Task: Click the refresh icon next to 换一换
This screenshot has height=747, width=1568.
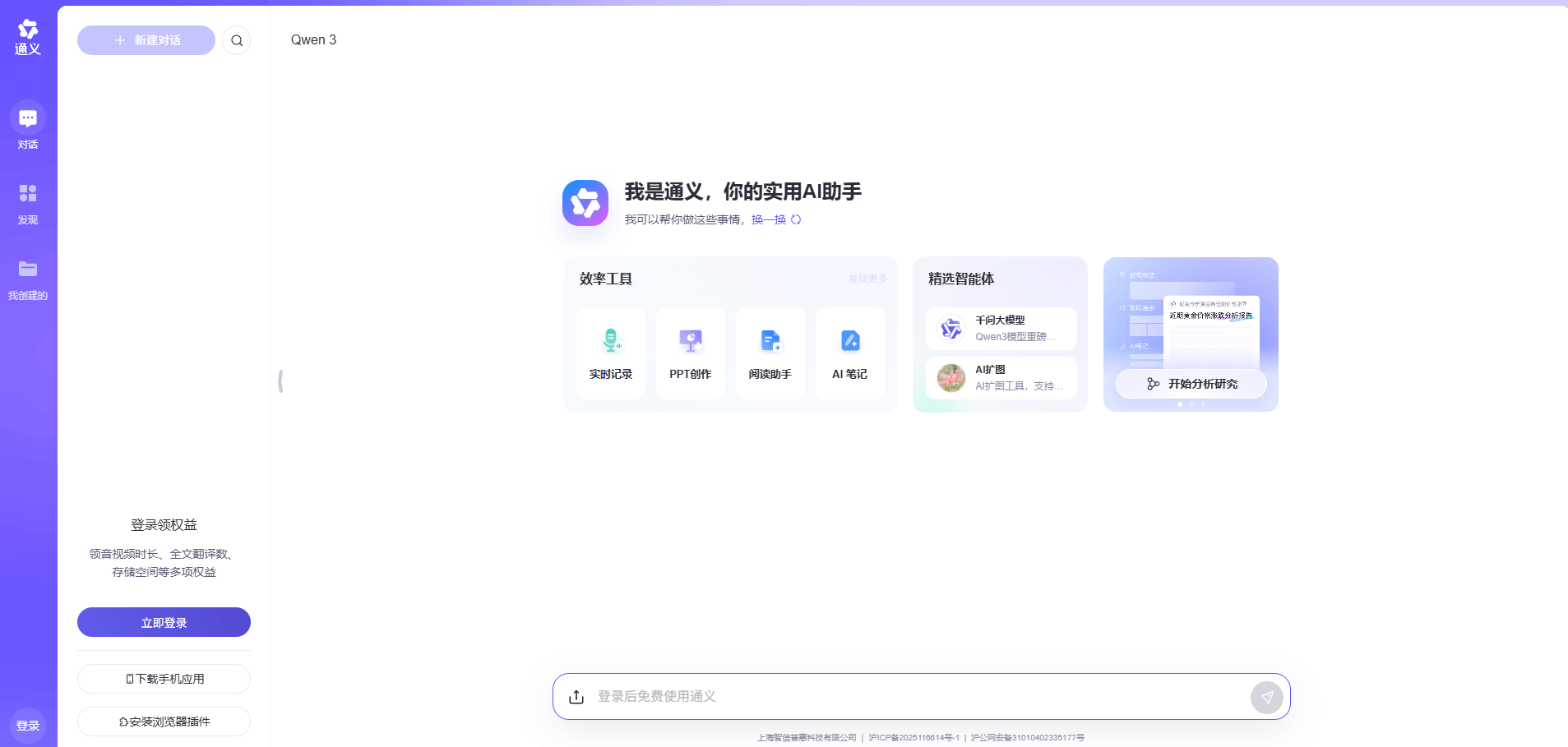Action: pyautogui.click(x=796, y=219)
